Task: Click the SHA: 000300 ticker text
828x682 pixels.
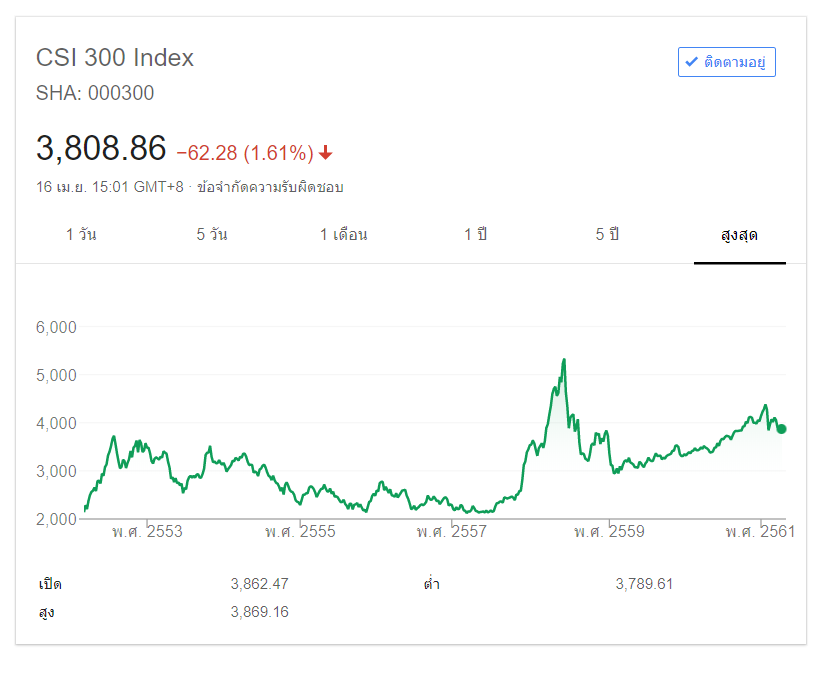Action: point(95,93)
